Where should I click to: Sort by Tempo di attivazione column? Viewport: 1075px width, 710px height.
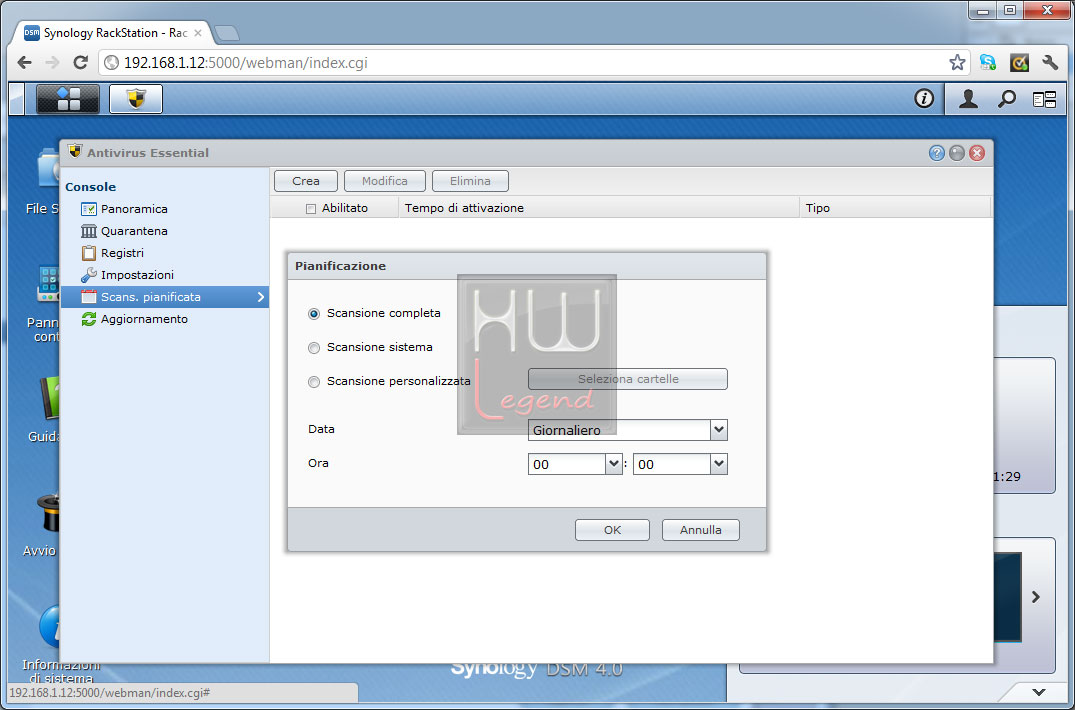pyautogui.click(x=599, y=208)
